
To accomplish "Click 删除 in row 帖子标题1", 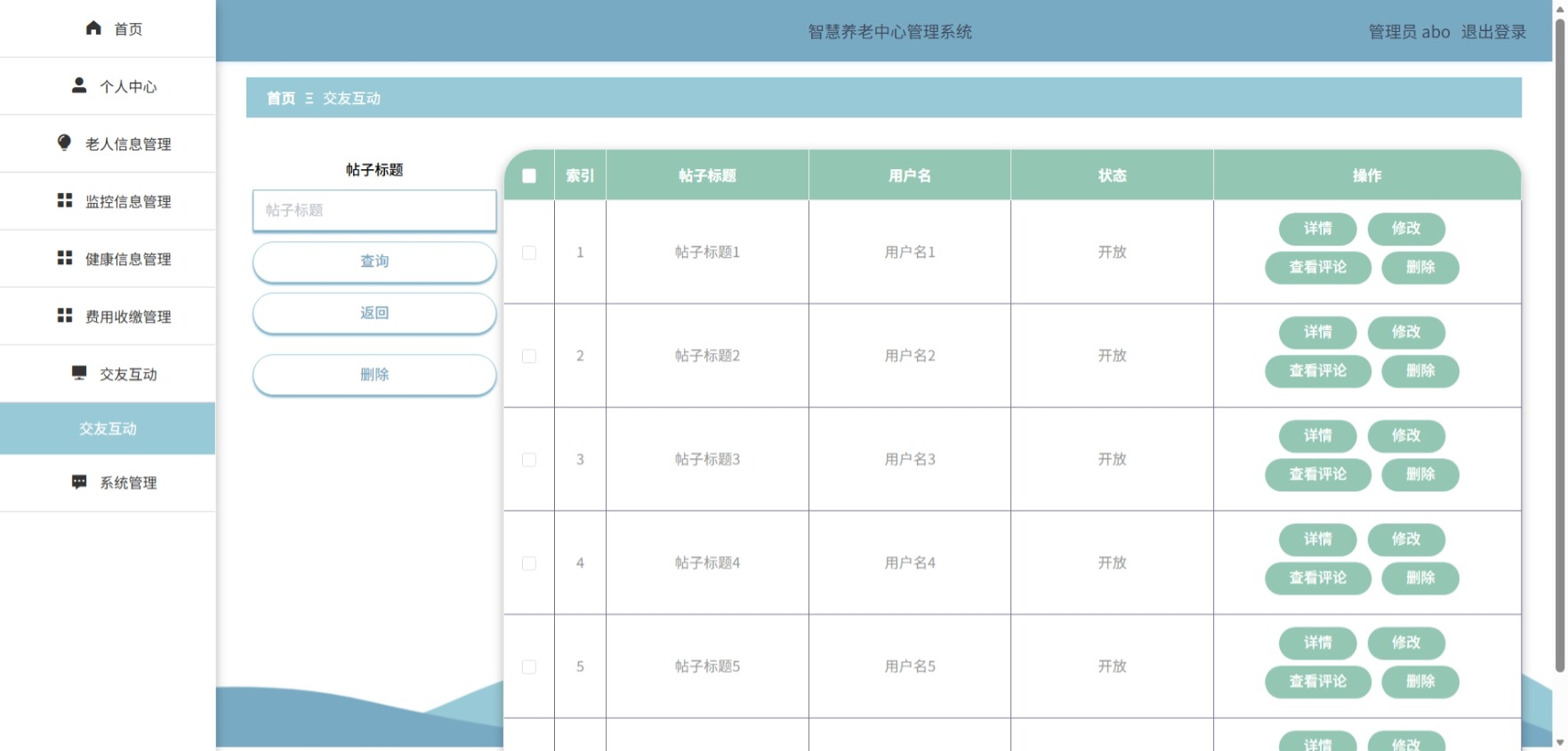I will (x=1420, y=267).
